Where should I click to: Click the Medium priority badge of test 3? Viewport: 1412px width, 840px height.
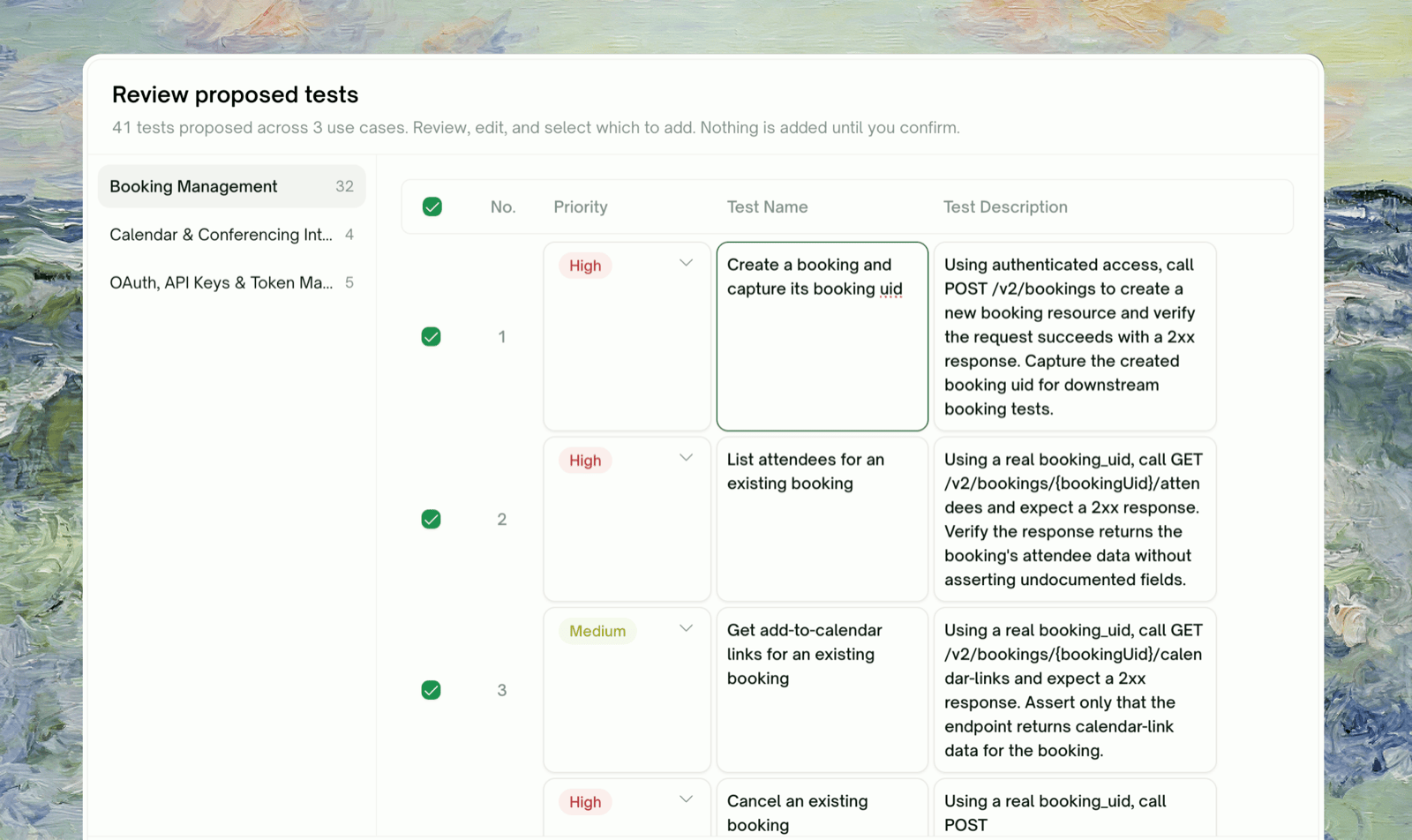[x=597, y=631]
